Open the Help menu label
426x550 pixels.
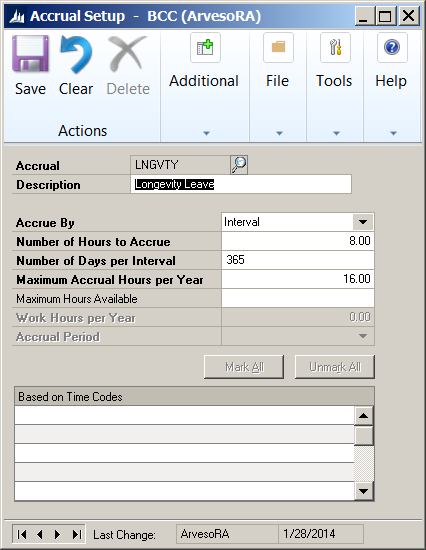coord(391,81)
